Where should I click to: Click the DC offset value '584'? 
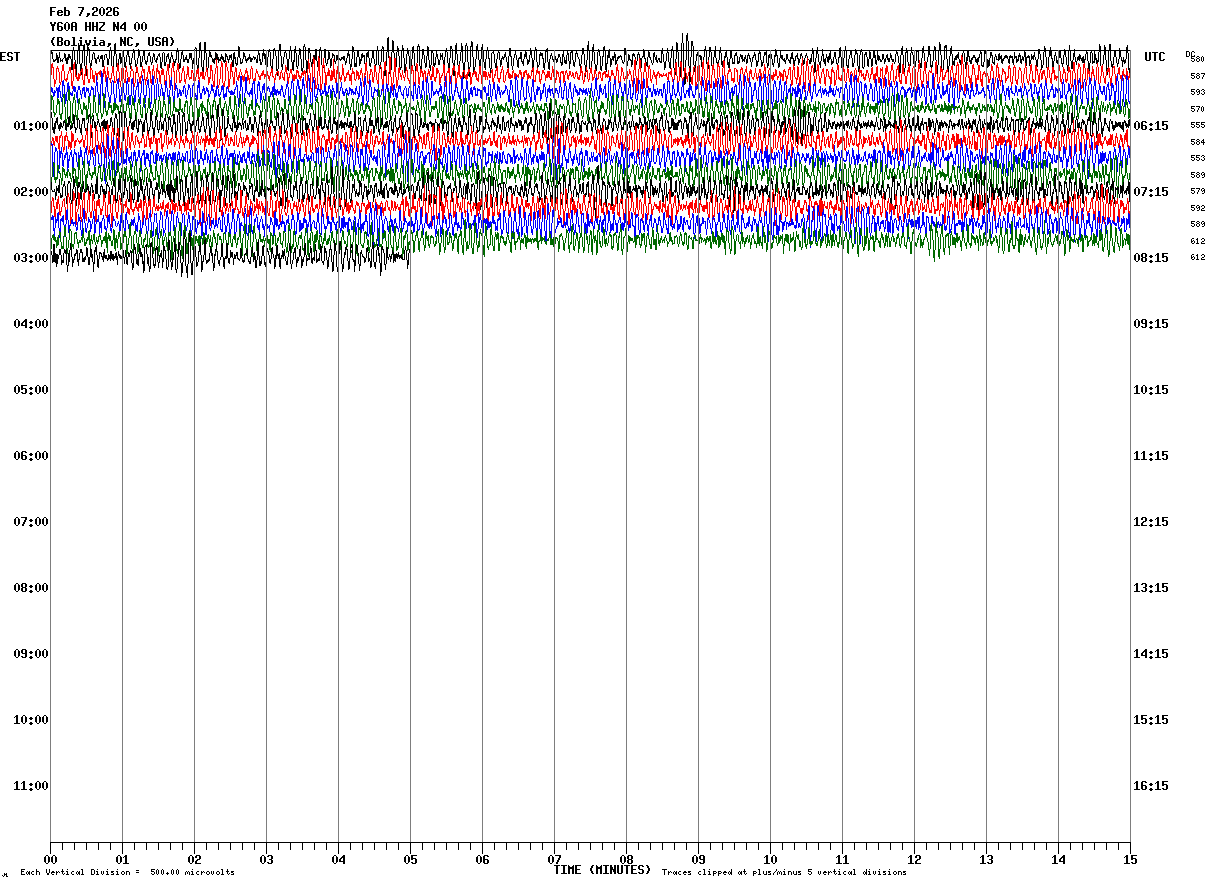click(1197, 142)
